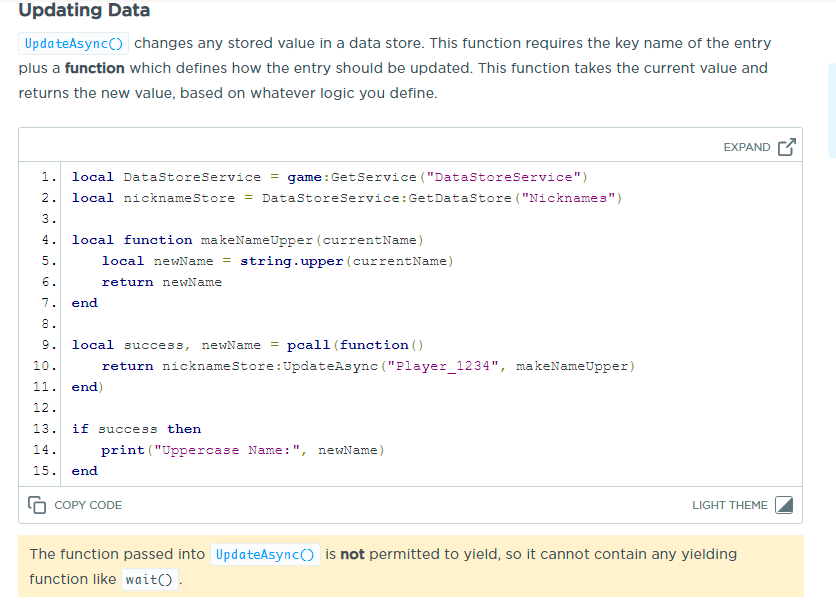The image size is (836, 604).
Task: Click the "Nicknames" string on line 2
Action: point(567,198)
